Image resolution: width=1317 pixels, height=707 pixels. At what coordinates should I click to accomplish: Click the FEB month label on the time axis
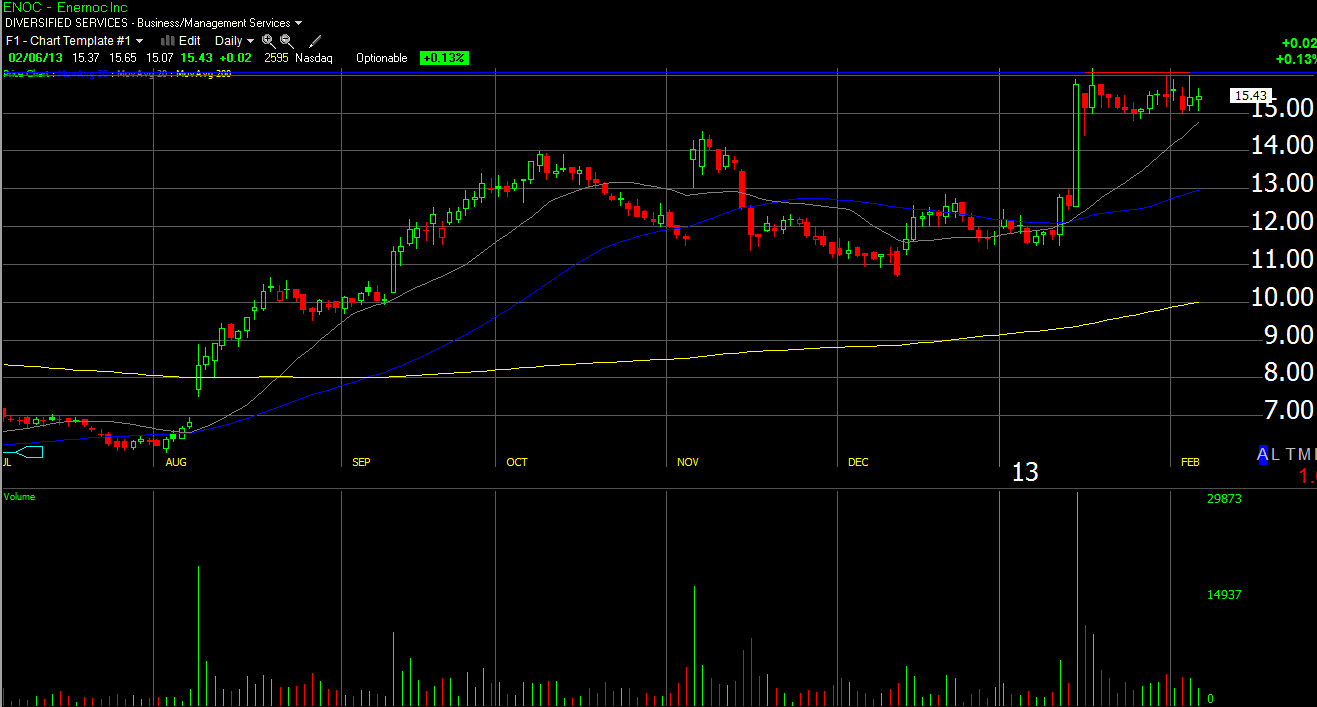click(x=1190, y=462)
